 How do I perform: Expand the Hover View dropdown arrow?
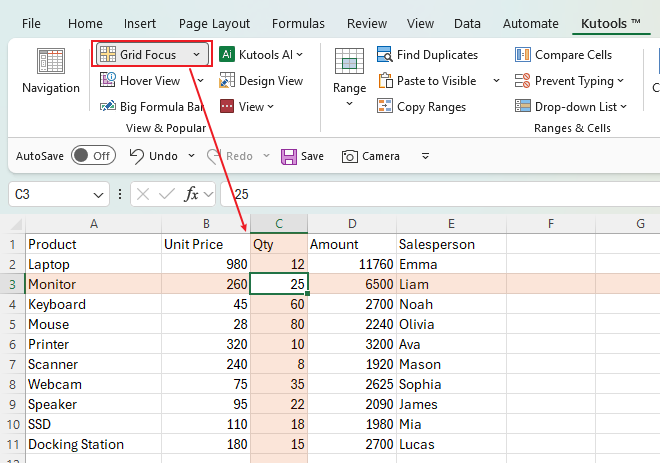coord(200,80)
